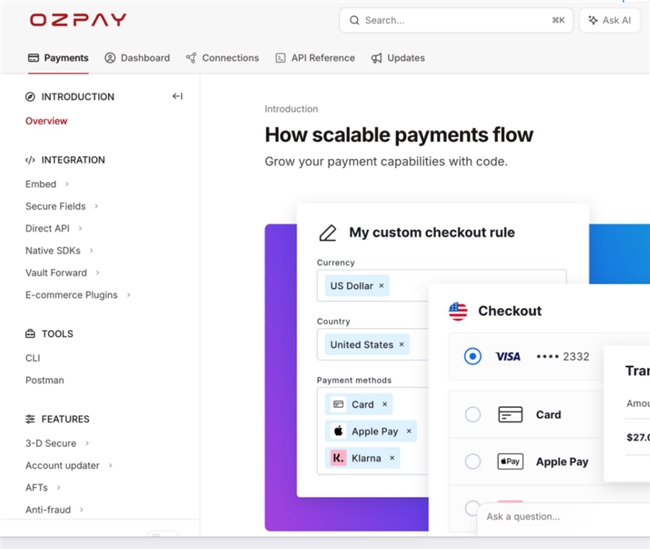Open the Postman link in Tools
650x549 pixels.
[x=44, y=380]
